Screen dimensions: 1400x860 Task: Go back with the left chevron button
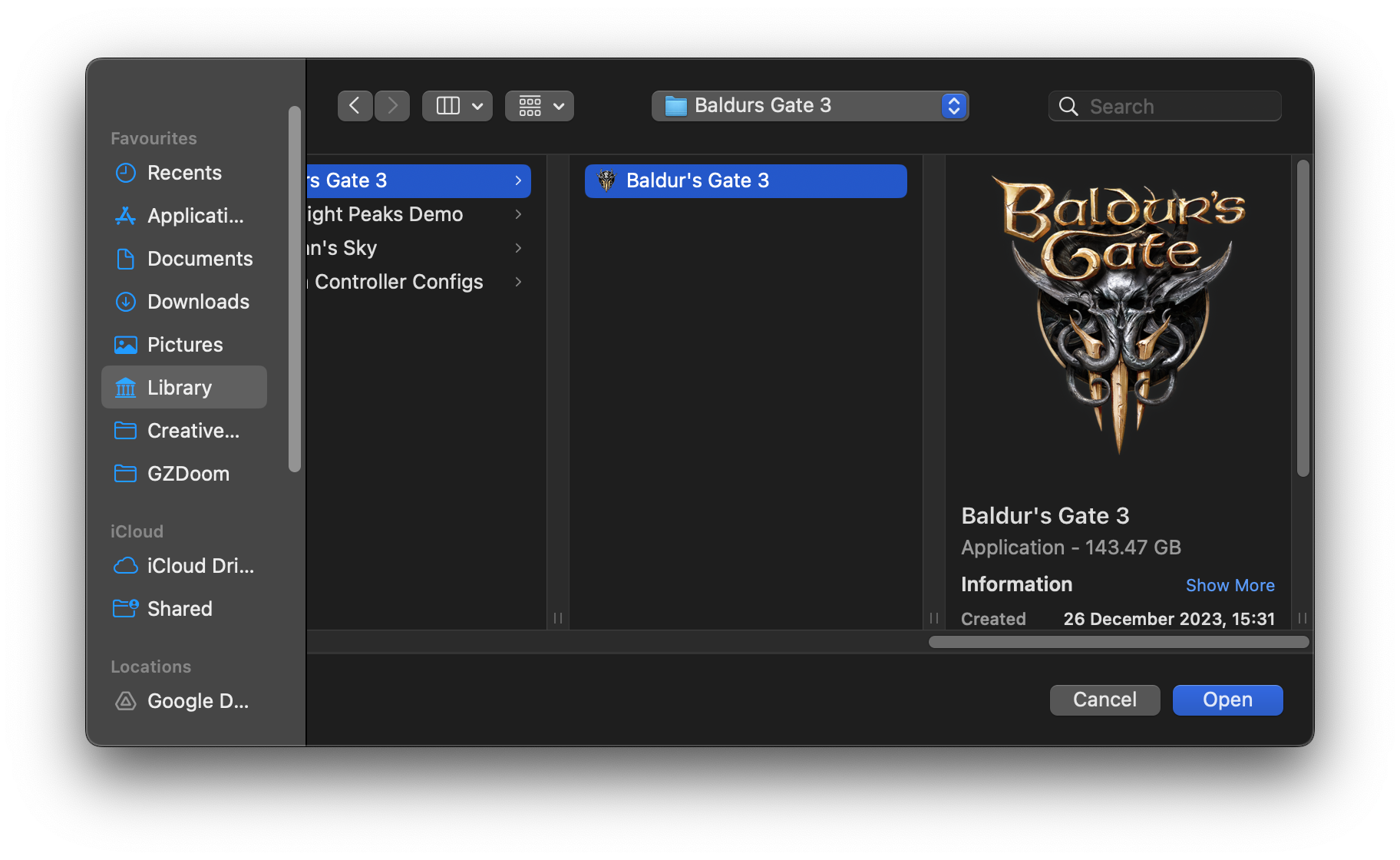(355, 106)
